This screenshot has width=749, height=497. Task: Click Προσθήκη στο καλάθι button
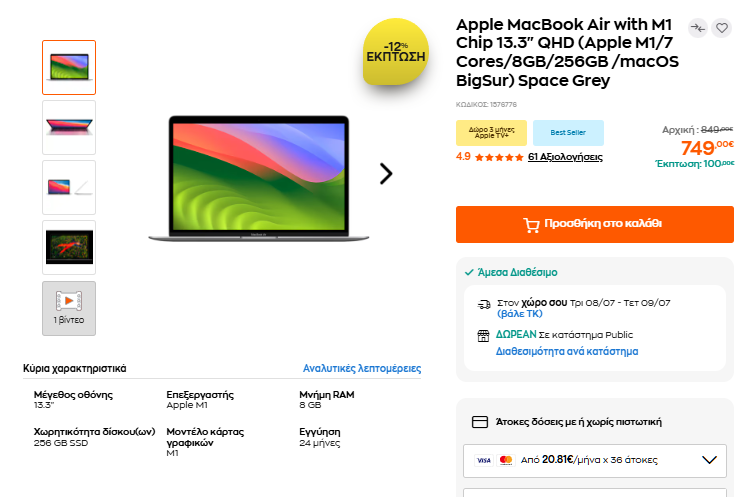point(595,225)
